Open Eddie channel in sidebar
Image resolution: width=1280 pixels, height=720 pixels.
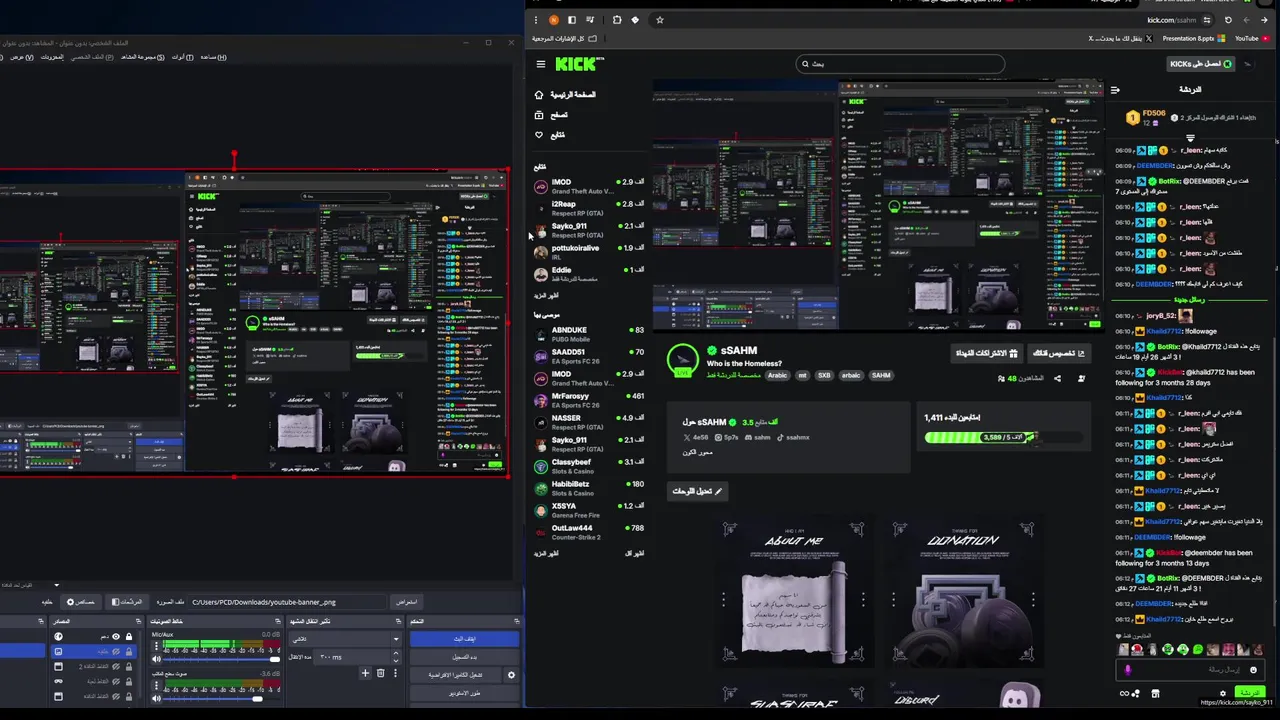(590, 274)
